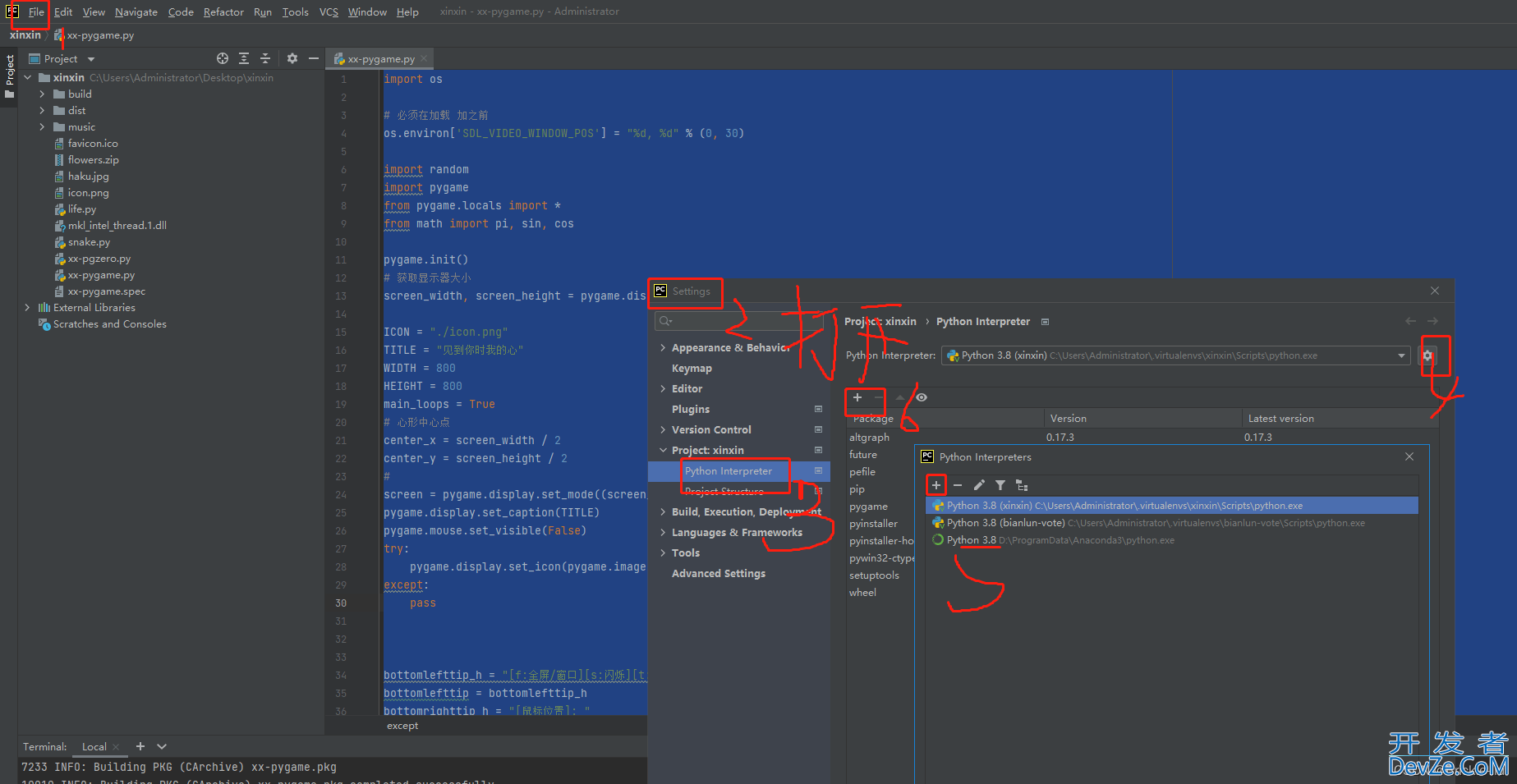Select the pygame package row
Image resolution: width=1517 pixels, height=784 pixels.
[868, 507]
